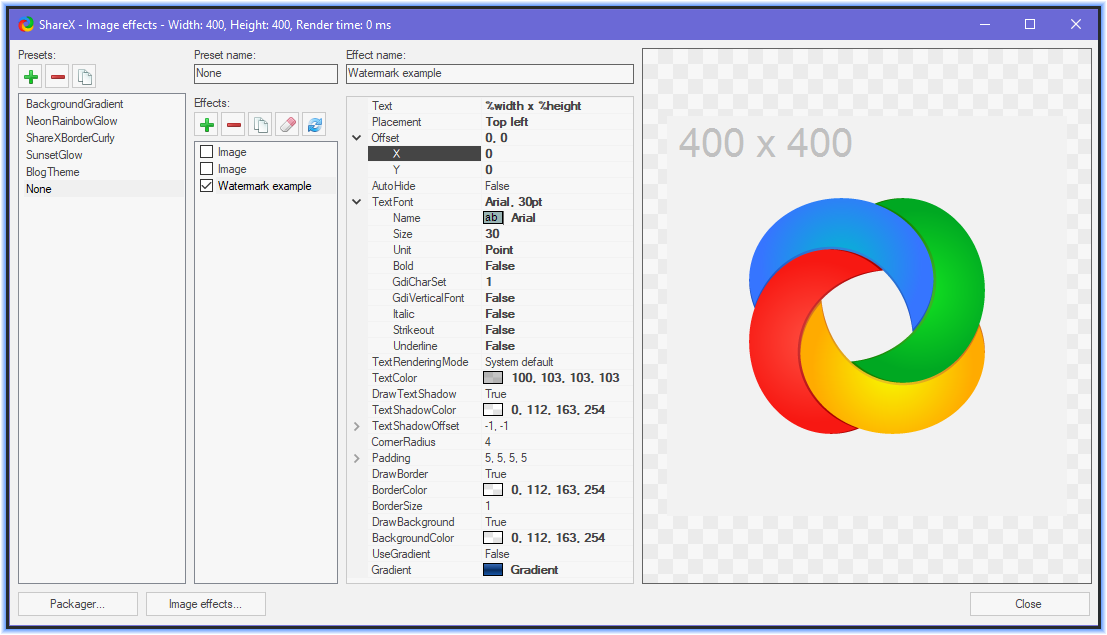
Task: Select the SunsetGlow preset
Action: pyautogui.click(x=54, y=155)
